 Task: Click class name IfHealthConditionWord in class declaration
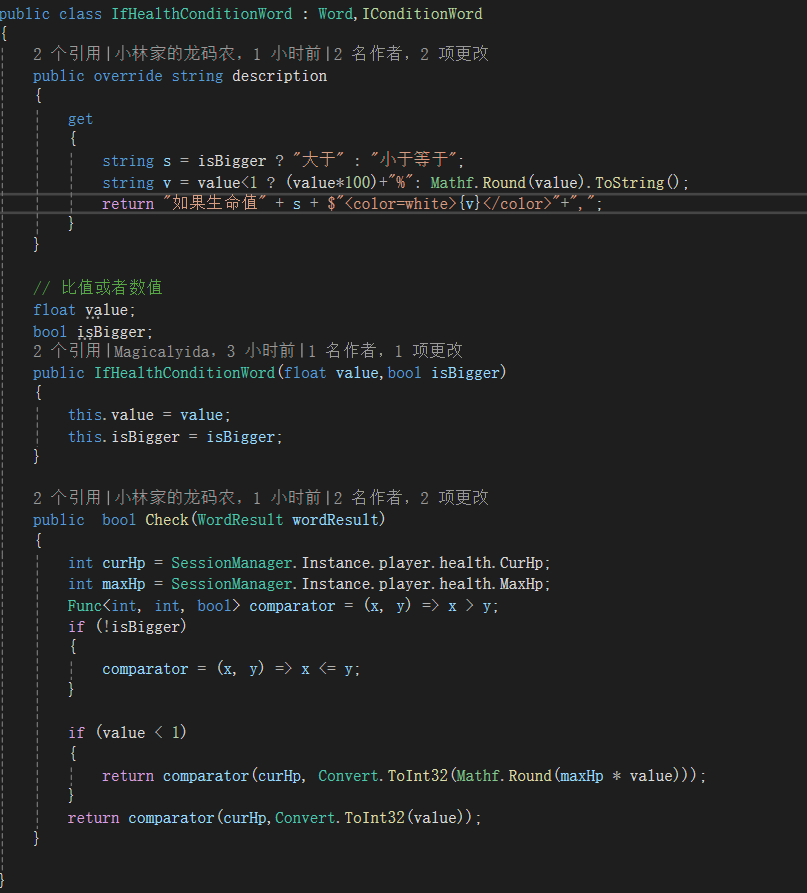(202, 14)
